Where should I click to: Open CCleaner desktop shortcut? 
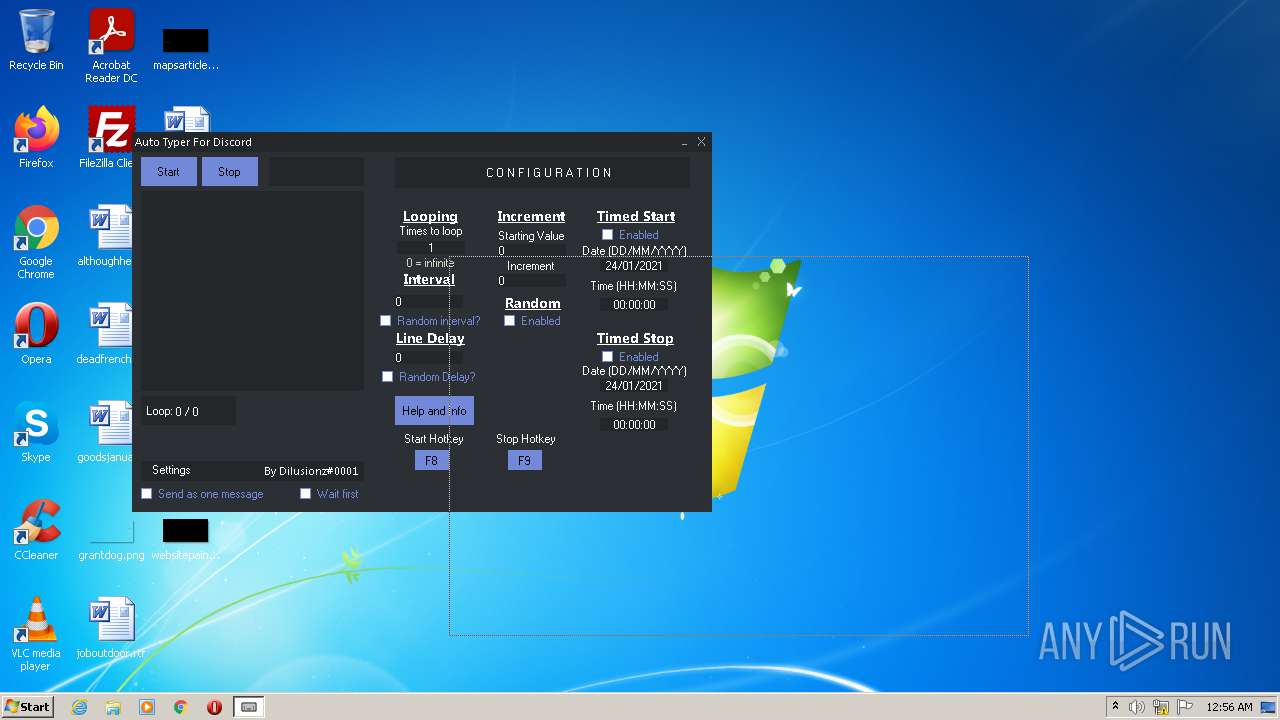[x=36, y=529]
